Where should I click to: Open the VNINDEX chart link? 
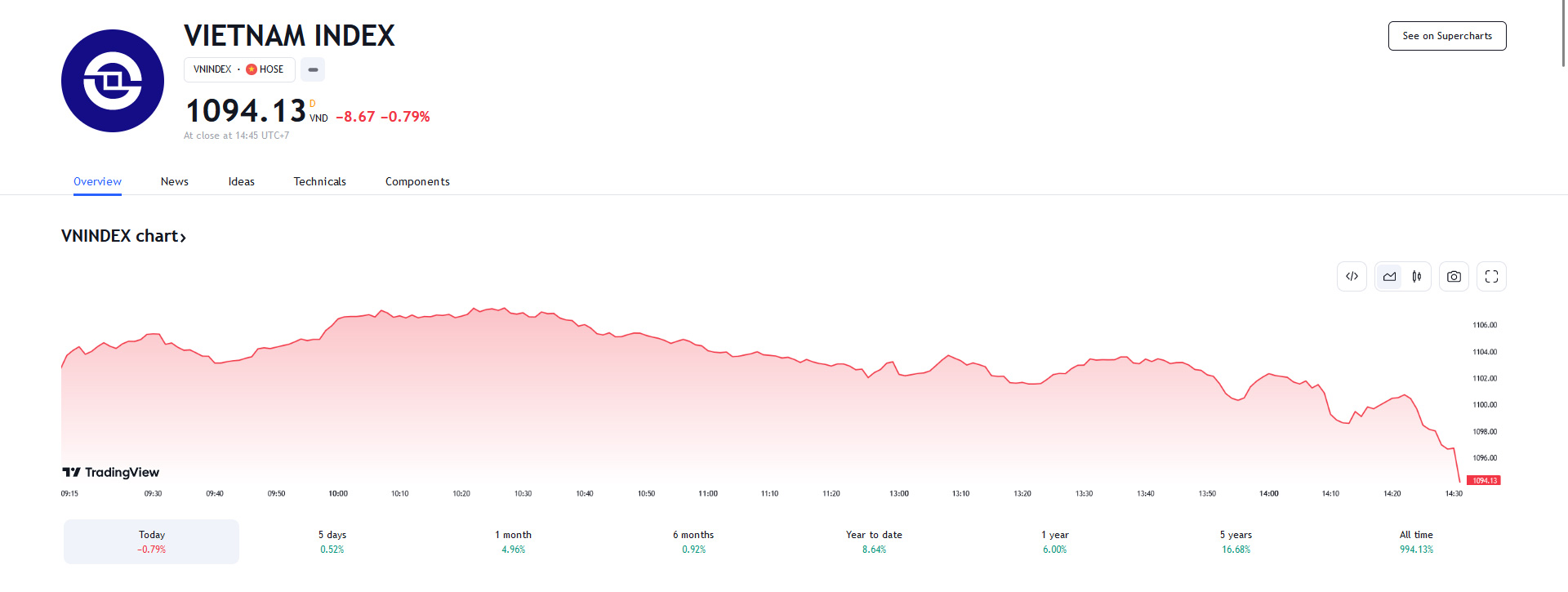[124, 236]
